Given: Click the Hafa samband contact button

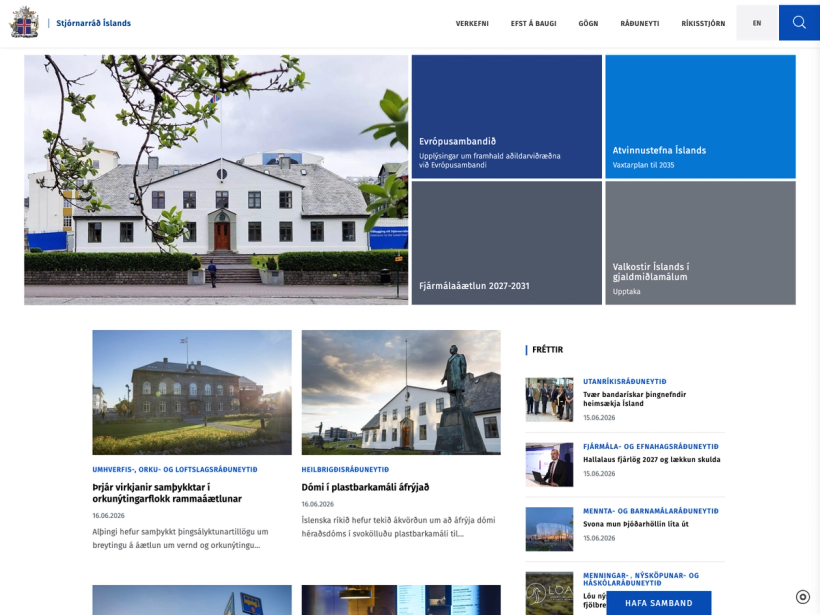Looking at the screenshot, I should click(x=658, y=603).
